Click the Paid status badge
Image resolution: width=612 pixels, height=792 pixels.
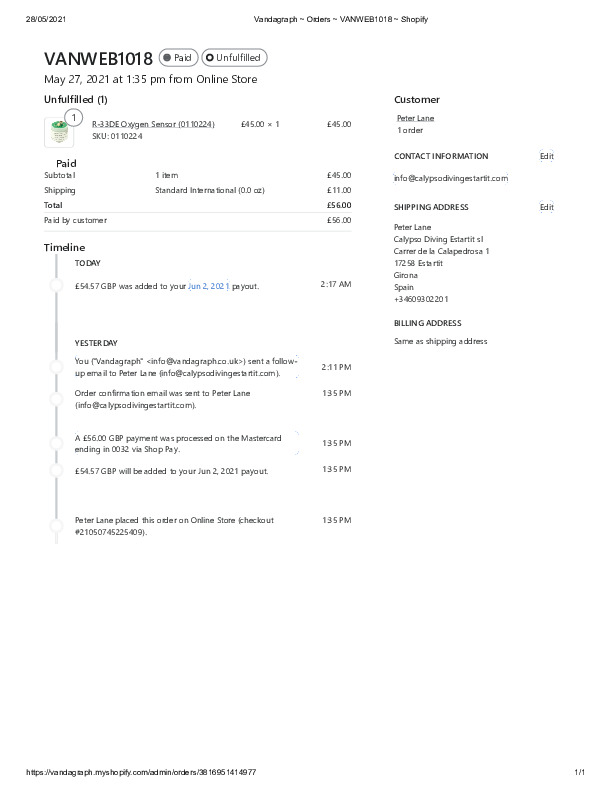(x=178, y=58)
